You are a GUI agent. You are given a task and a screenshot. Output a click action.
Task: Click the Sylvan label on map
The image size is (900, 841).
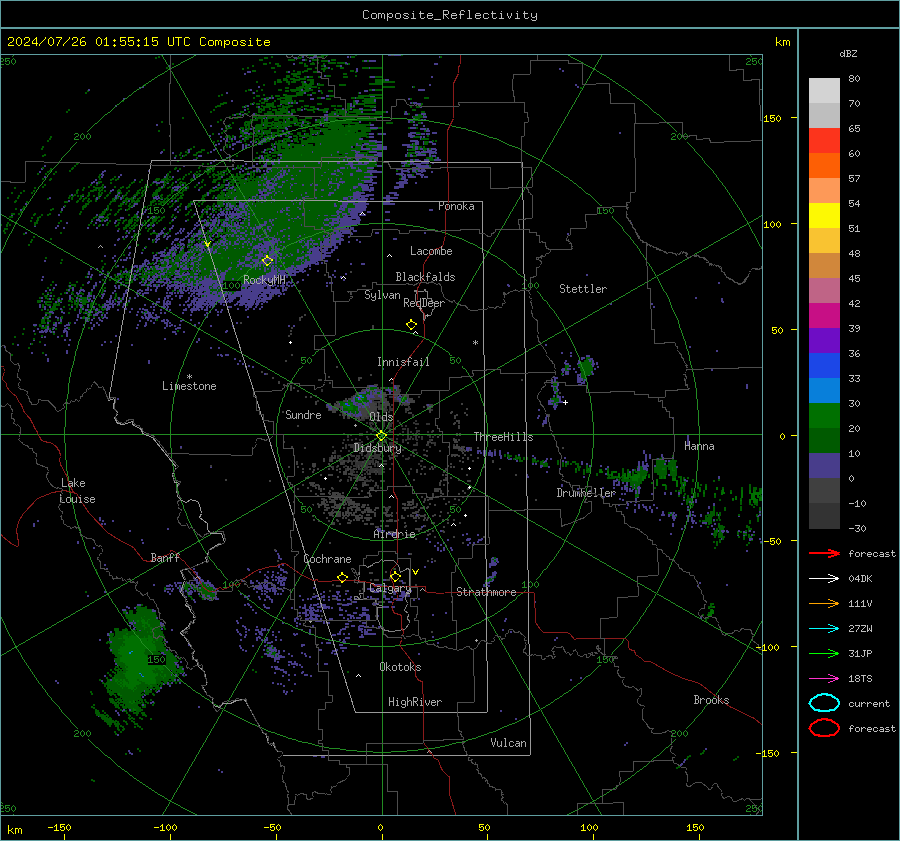click(x=382, y=295)
